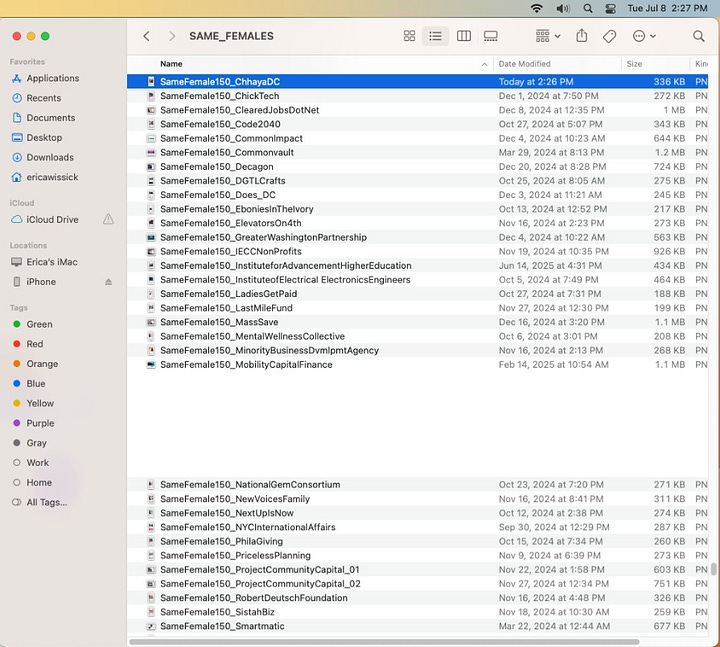Filter by the Yellow tag
The image size is (720, 647).
pyautogui.click(x=40, y=403)
